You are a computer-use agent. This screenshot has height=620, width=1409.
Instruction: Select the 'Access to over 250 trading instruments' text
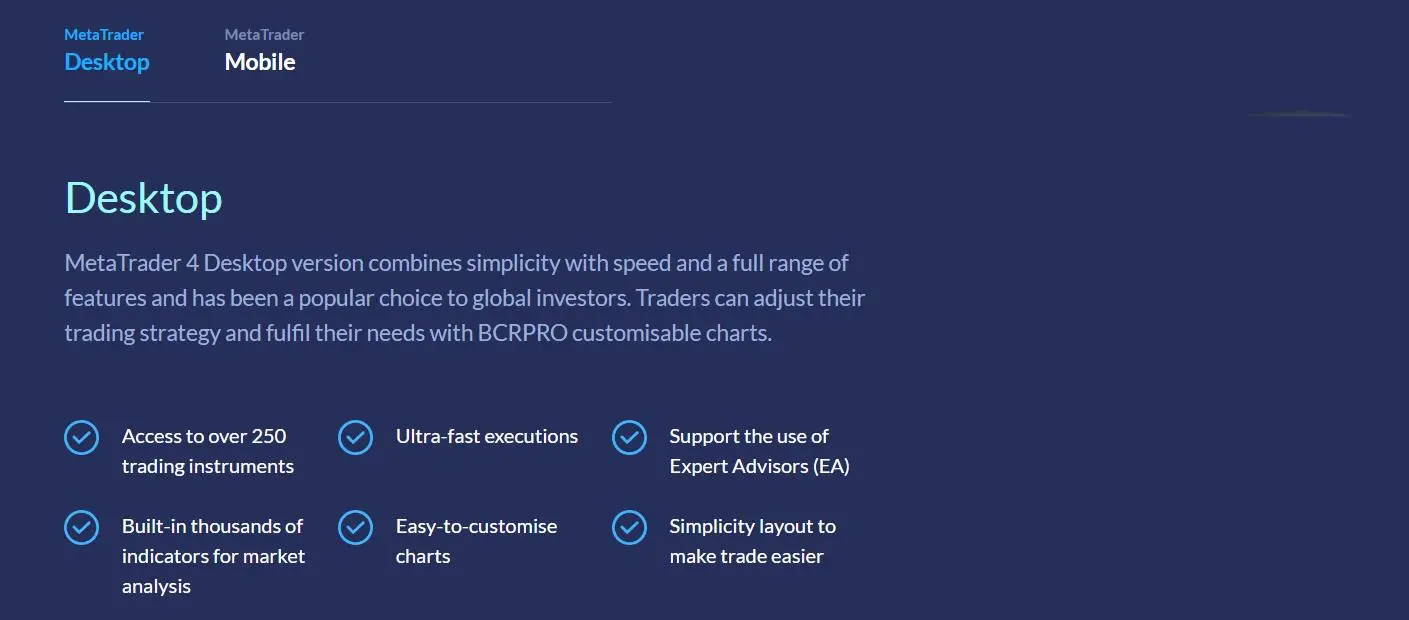pyautogui.click(x=208, y=451)
